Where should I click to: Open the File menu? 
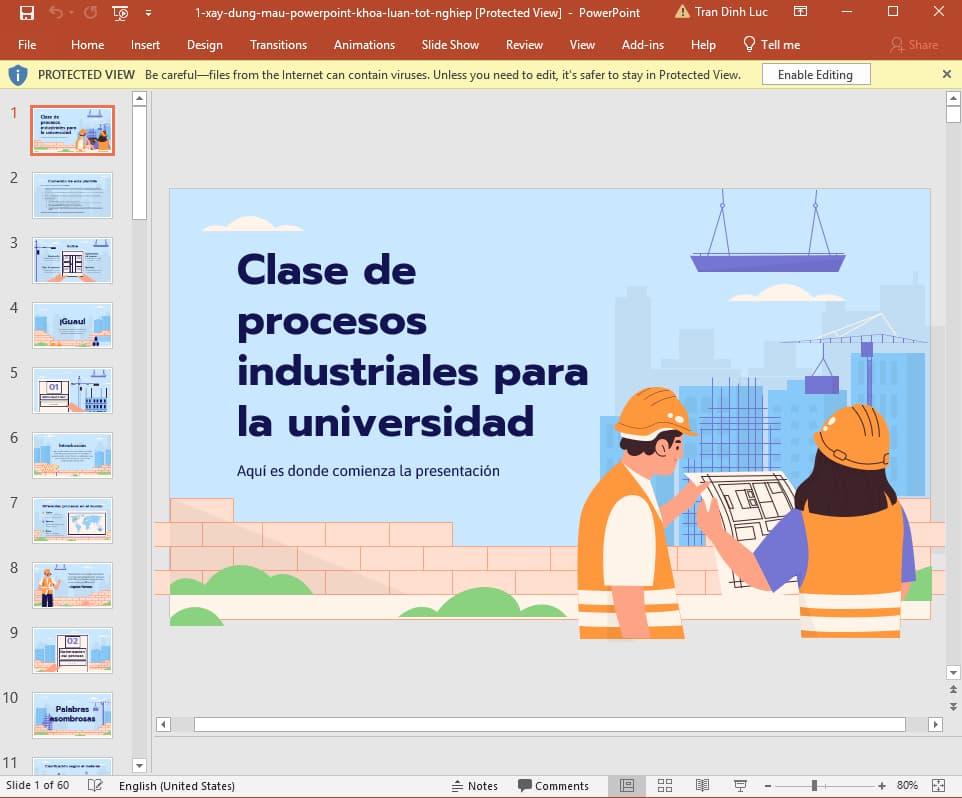[x=27, y=45]
